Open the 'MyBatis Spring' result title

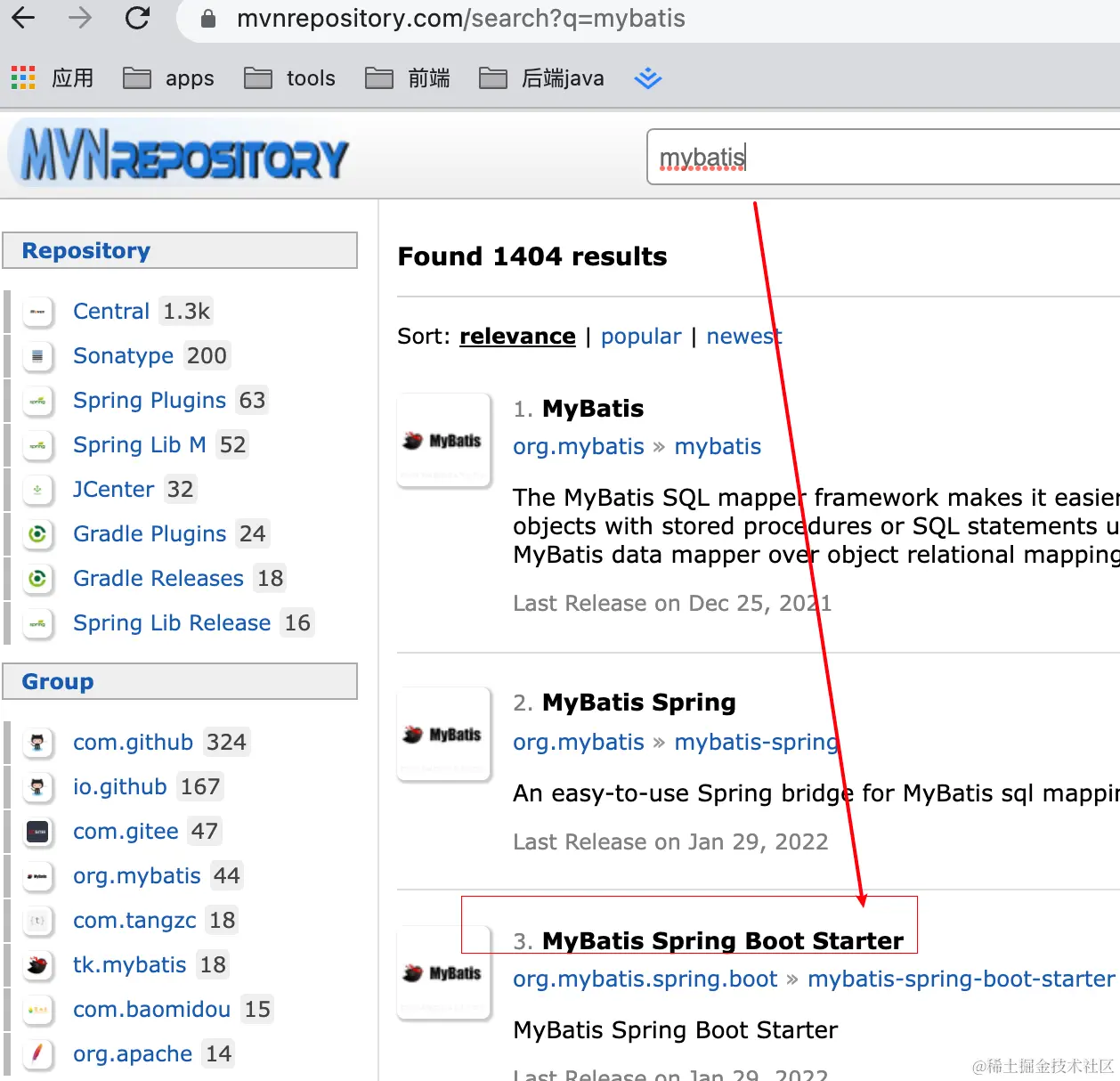click(639, 703)
